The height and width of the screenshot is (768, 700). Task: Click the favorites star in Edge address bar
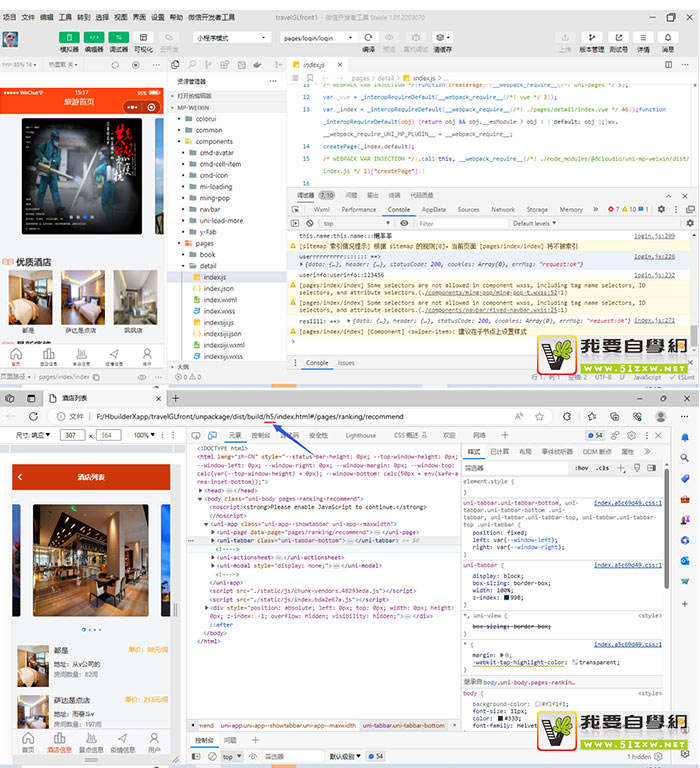point(539,416)
